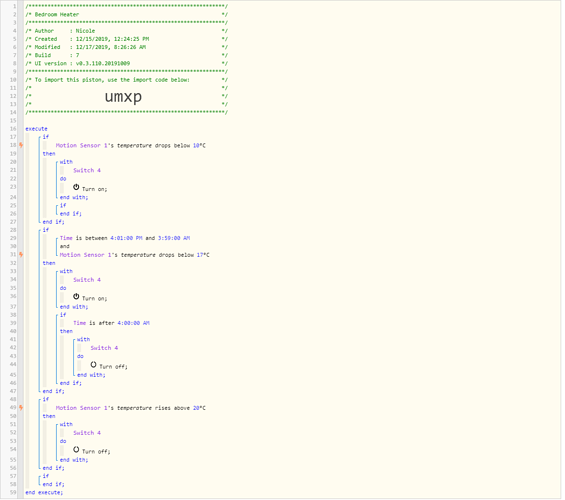
Task: Open the temperature rises above 20°C condition
Action: tap(130, 408)
